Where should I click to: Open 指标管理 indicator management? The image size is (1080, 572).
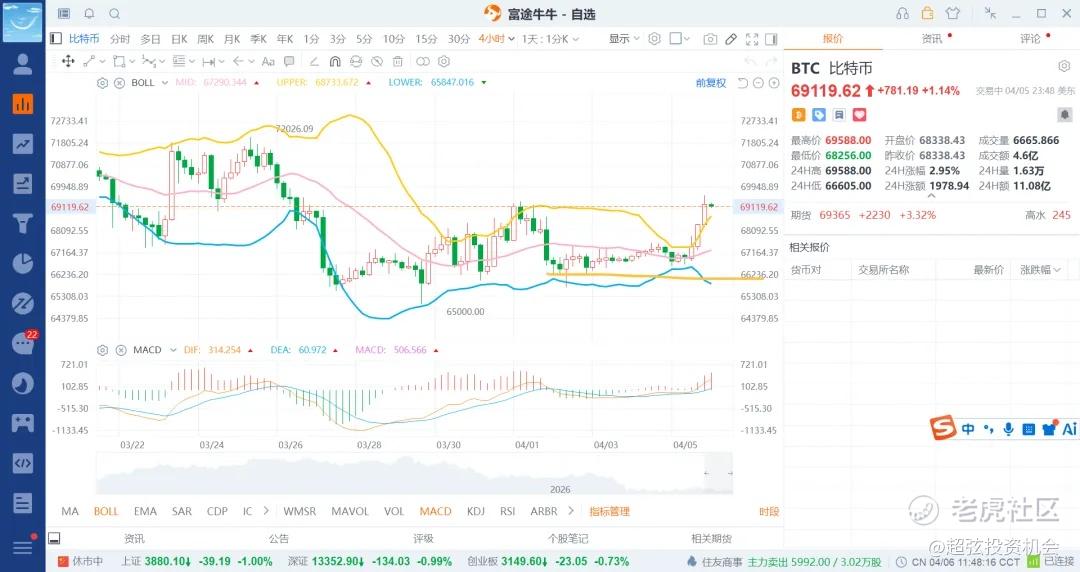tap(609, 511)
